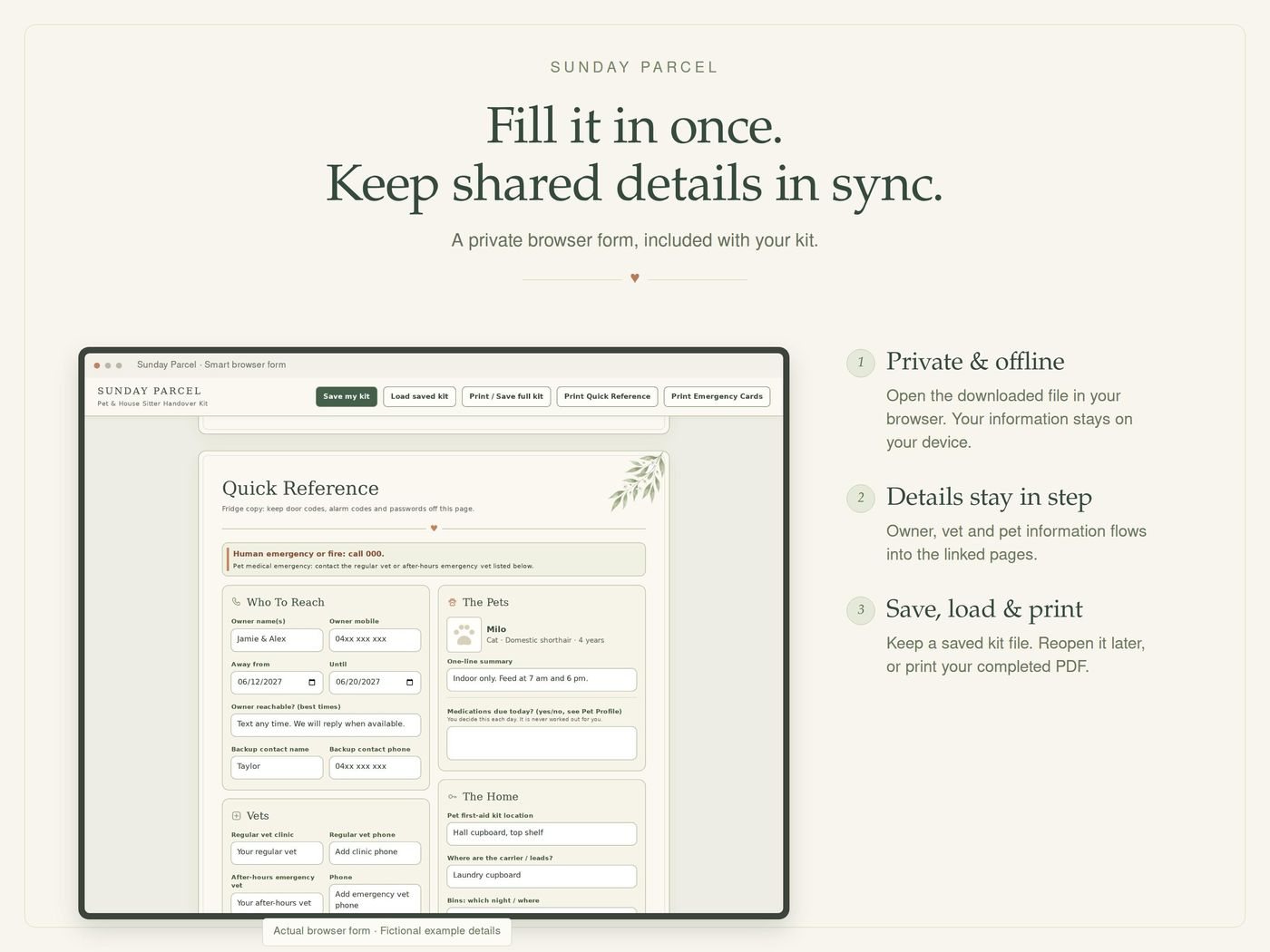Click Milo's paw print photo placeholder
This screenshot has height=952, width=1270.
click(464, 635)
